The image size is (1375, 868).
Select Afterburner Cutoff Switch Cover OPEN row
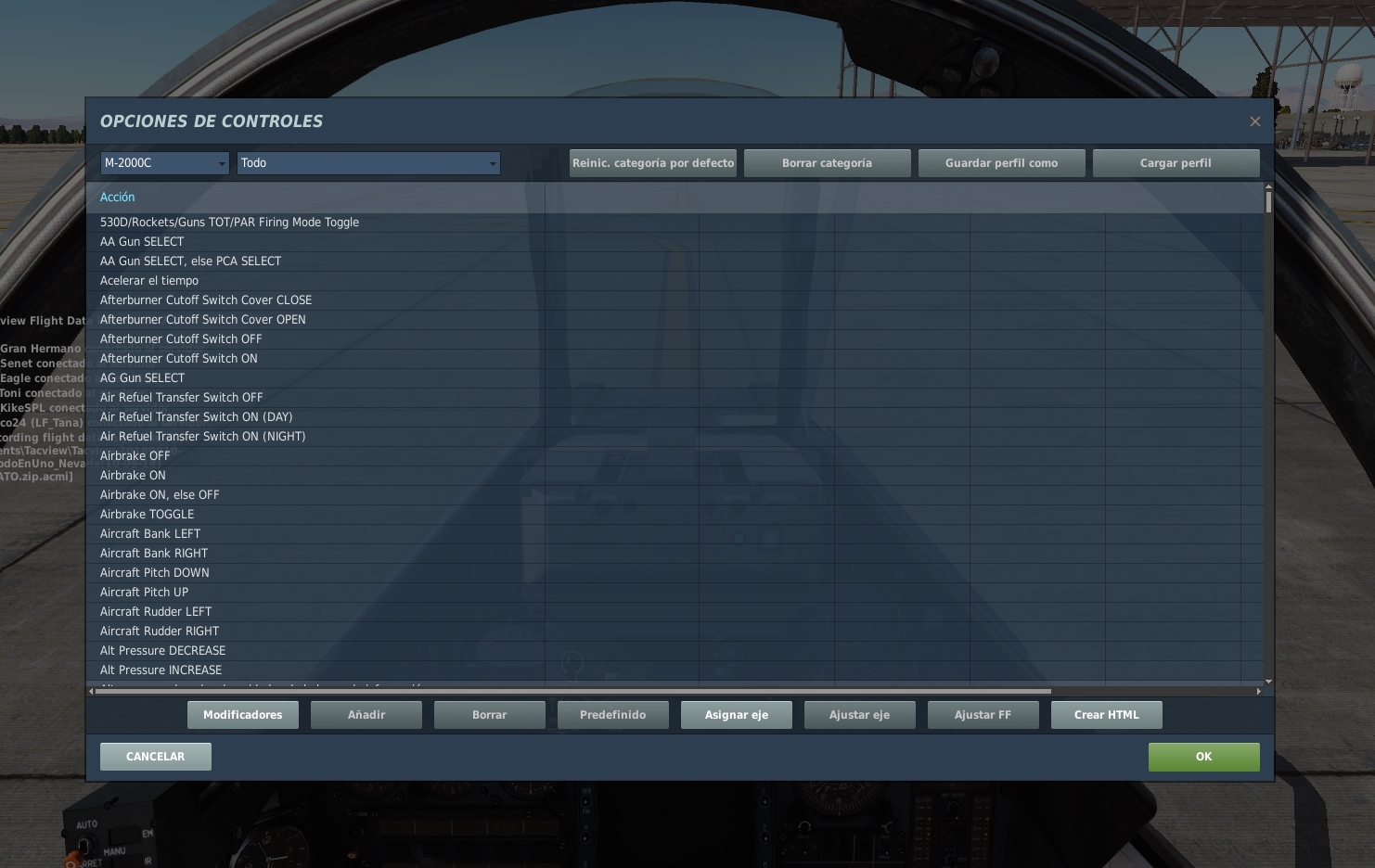click(x=675, y=320)
